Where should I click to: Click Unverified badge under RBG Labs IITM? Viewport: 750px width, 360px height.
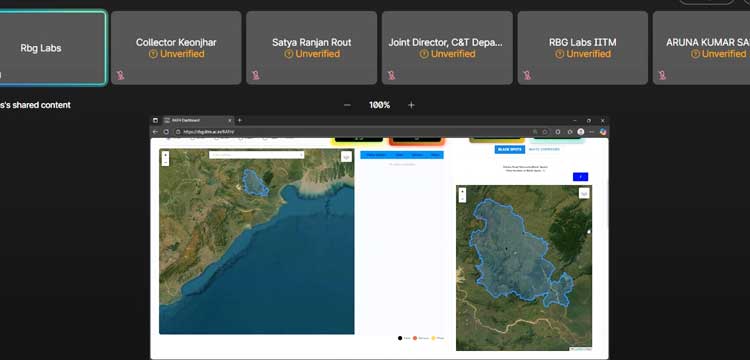coord(583,54)
